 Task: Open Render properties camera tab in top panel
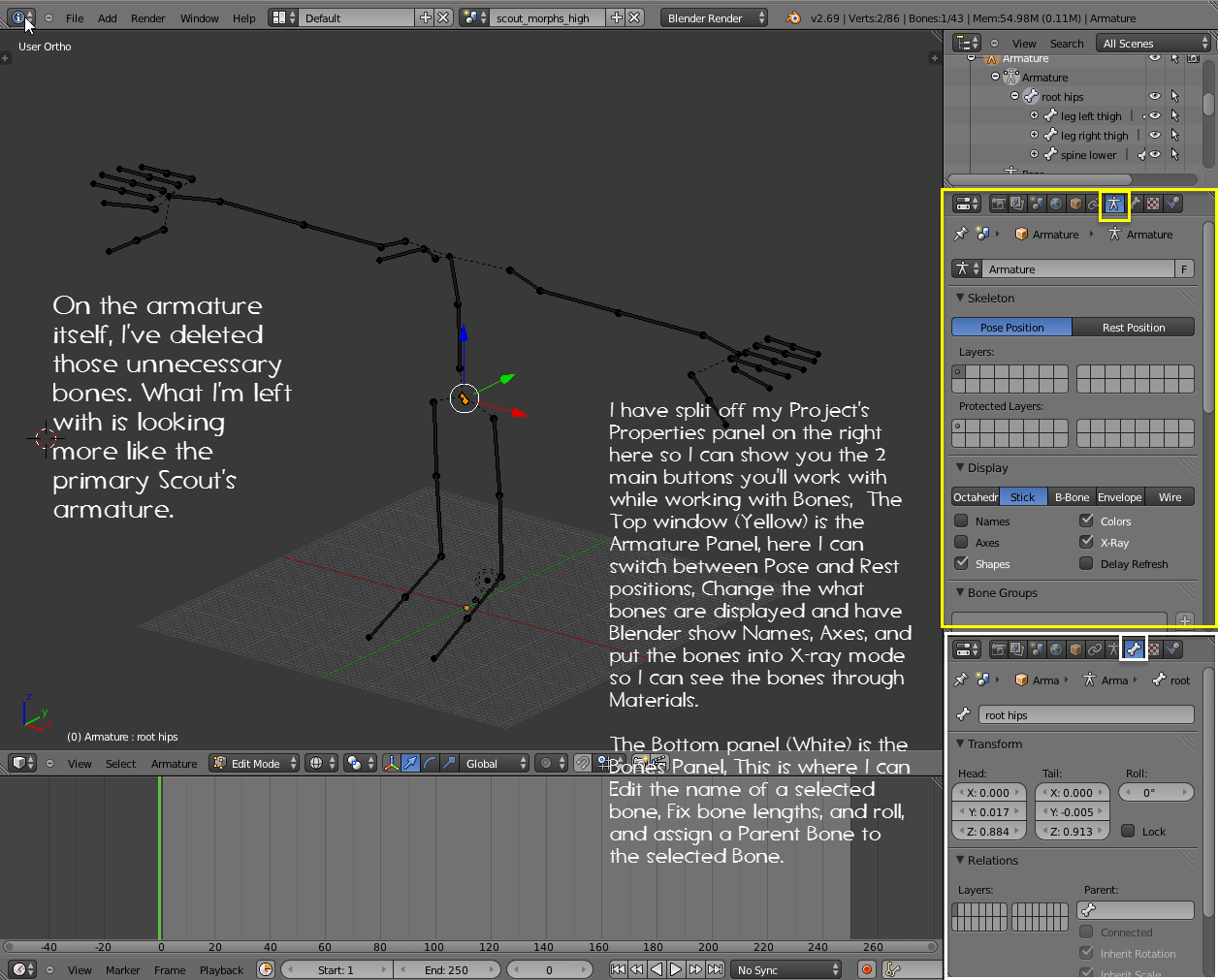[997, 204]
